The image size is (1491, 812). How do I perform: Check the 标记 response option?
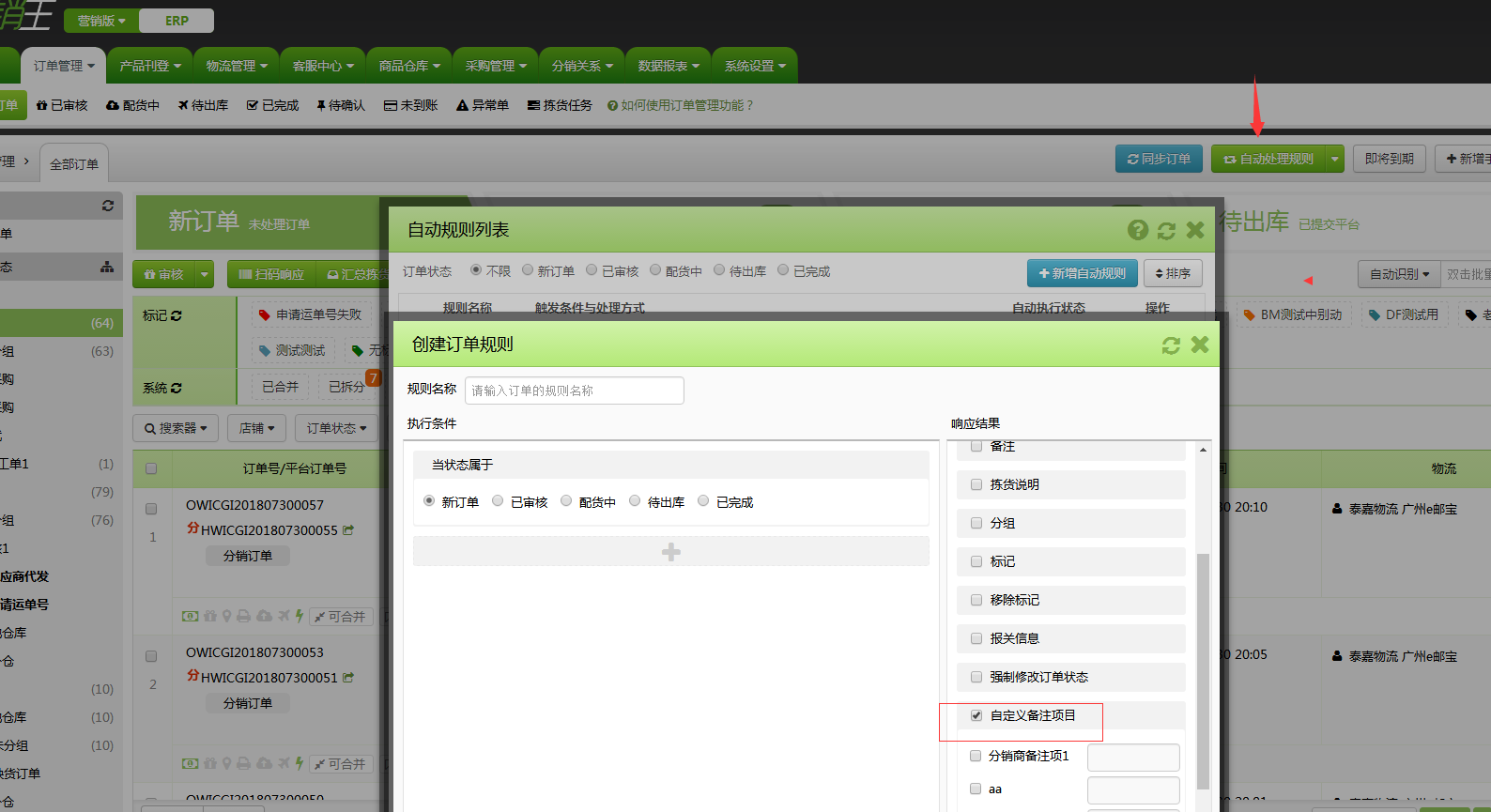(x=976, y=561)
